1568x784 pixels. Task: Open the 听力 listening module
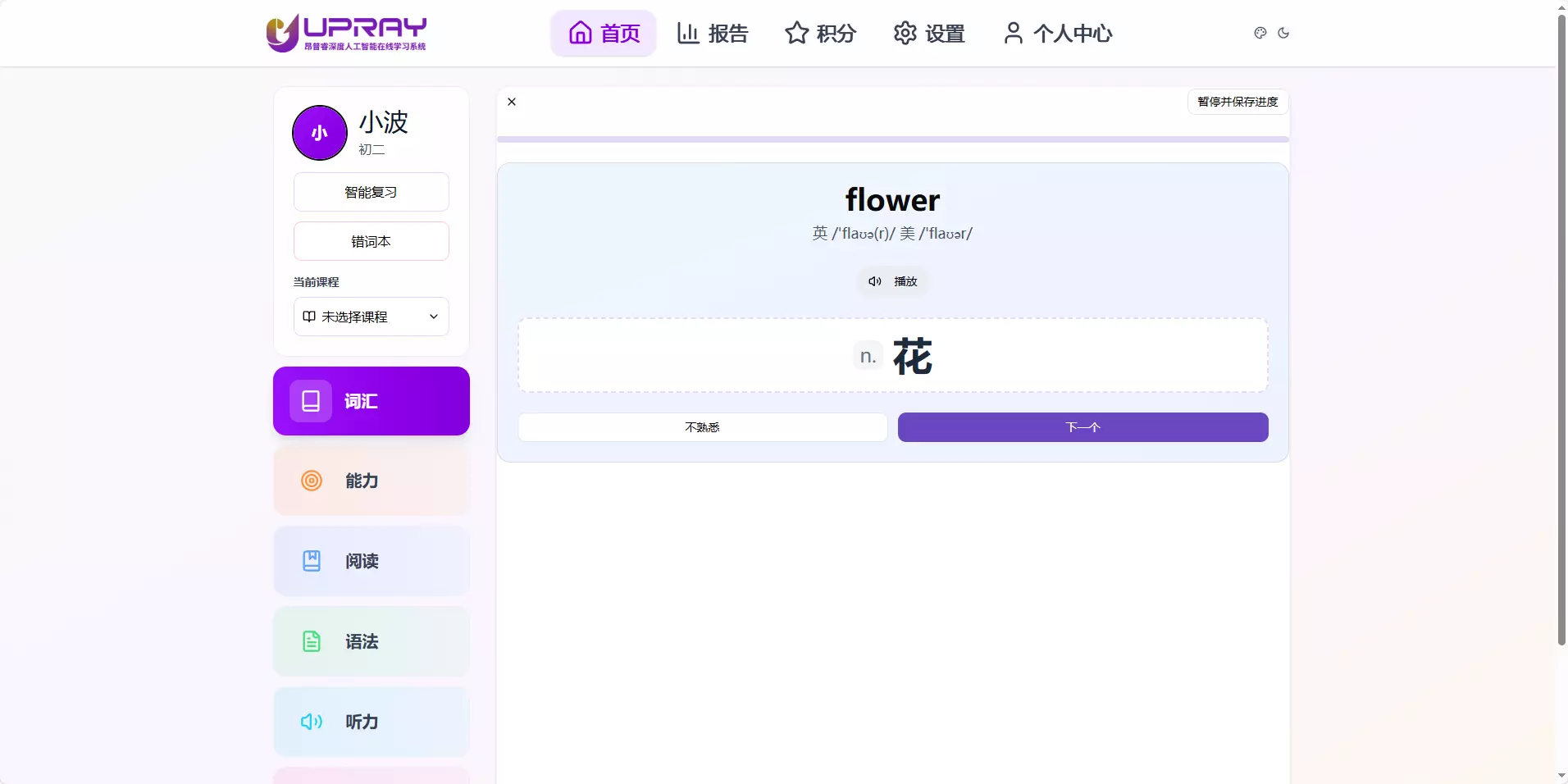coord(371,722)
